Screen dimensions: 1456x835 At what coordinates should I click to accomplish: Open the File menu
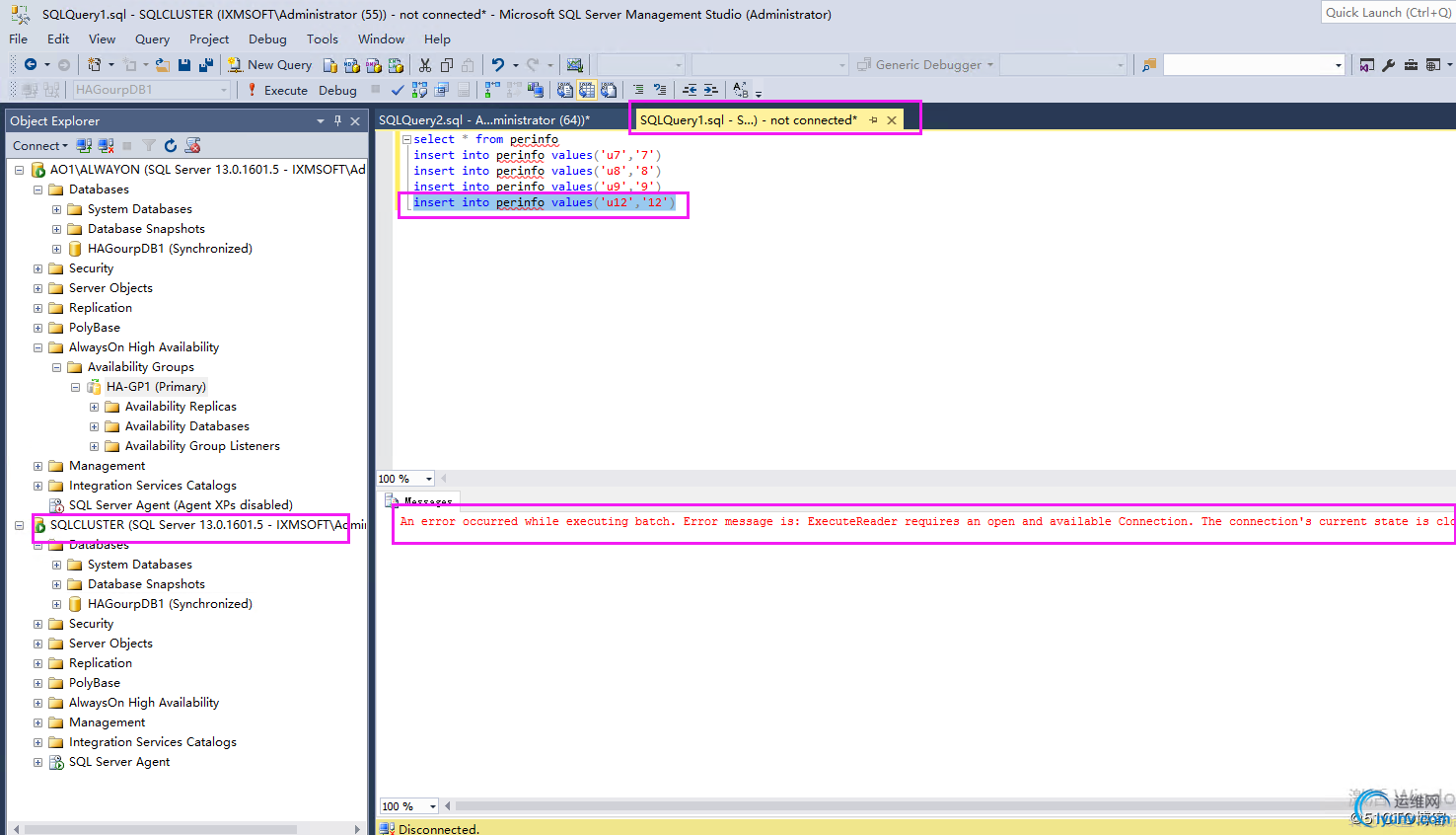click(18, 39)
